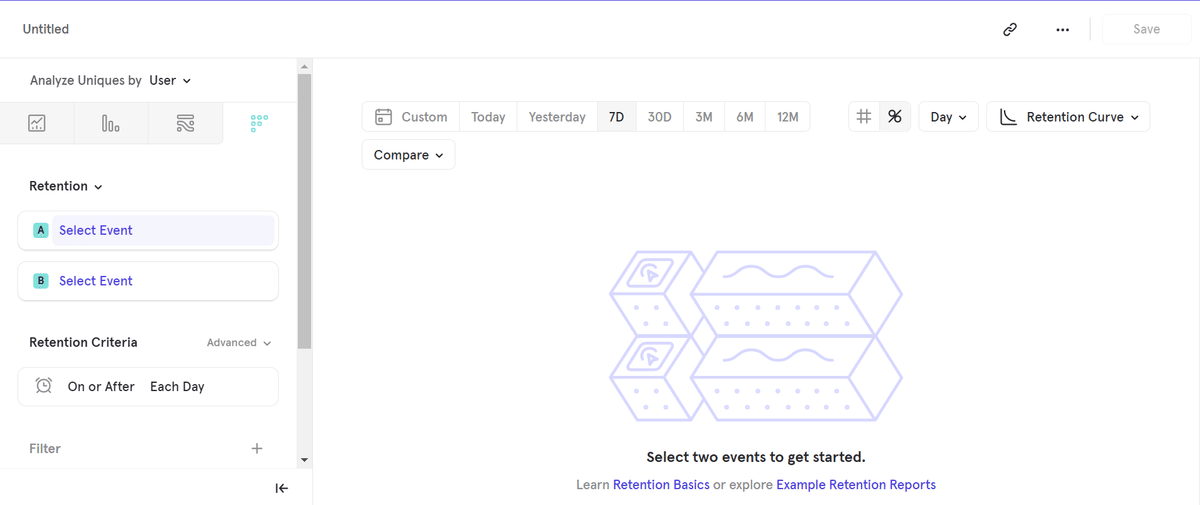1200x505 pixels.
Task: Expand the Retention Curve dropdown
Action: click(1068, 117)
